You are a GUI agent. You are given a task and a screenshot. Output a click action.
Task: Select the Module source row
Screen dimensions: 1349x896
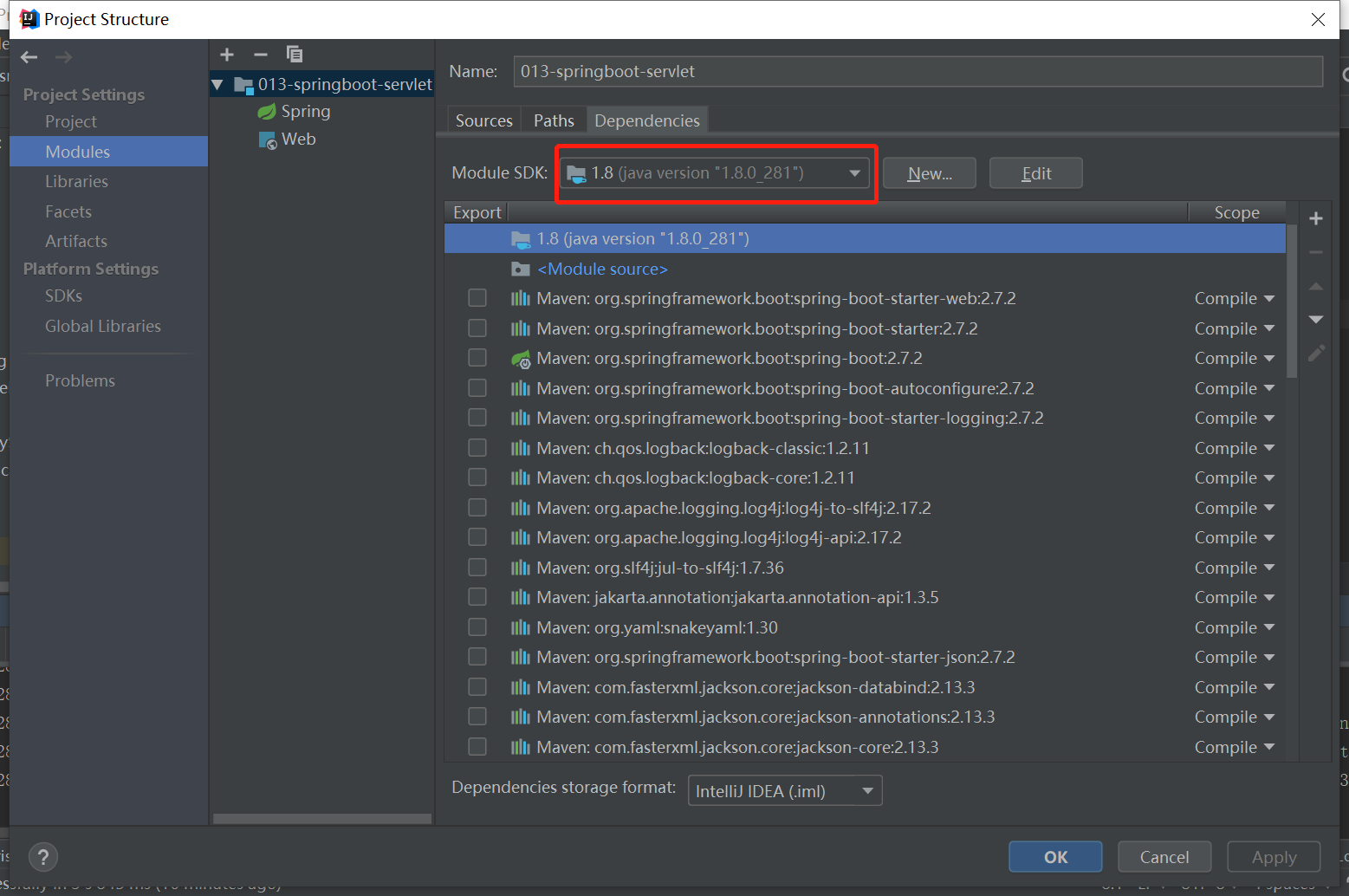865,269
